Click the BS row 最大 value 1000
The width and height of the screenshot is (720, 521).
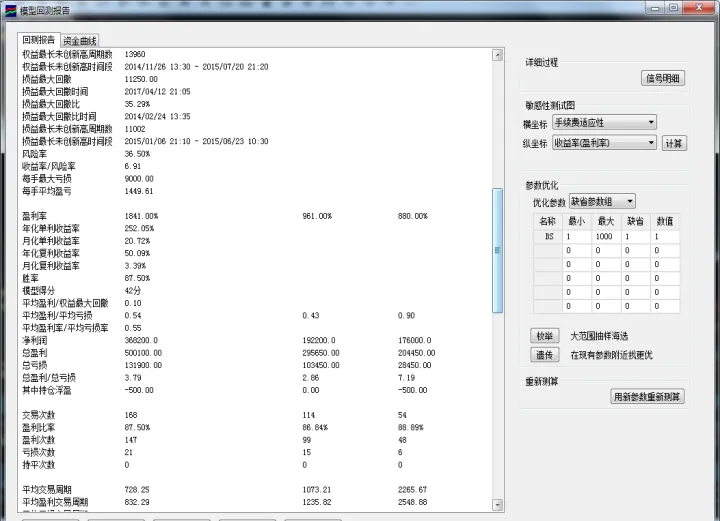pyautogui.click(x=604, y=236)
